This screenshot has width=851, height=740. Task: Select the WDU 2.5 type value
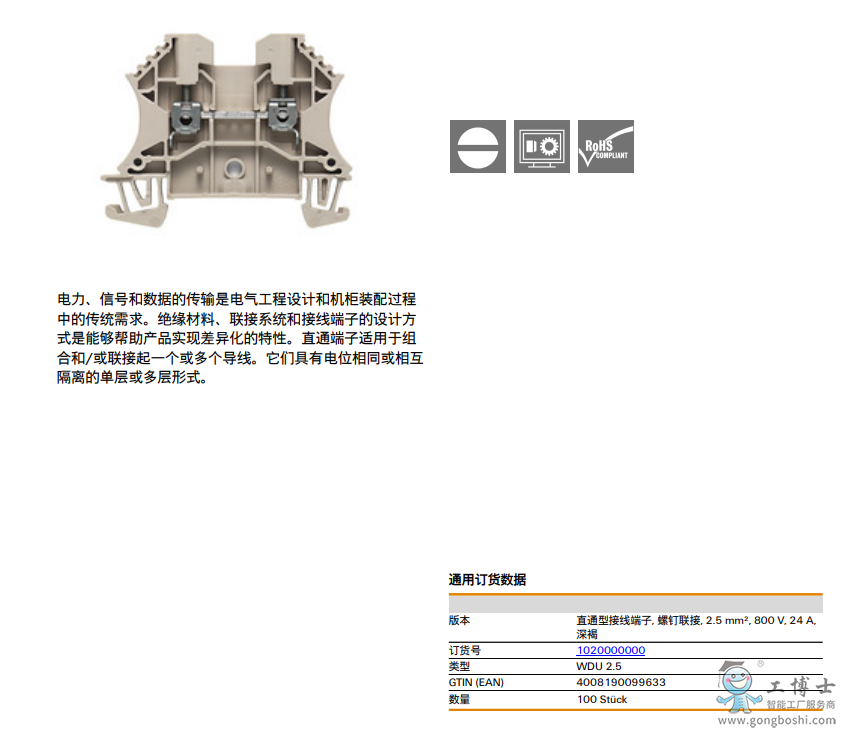599,666
